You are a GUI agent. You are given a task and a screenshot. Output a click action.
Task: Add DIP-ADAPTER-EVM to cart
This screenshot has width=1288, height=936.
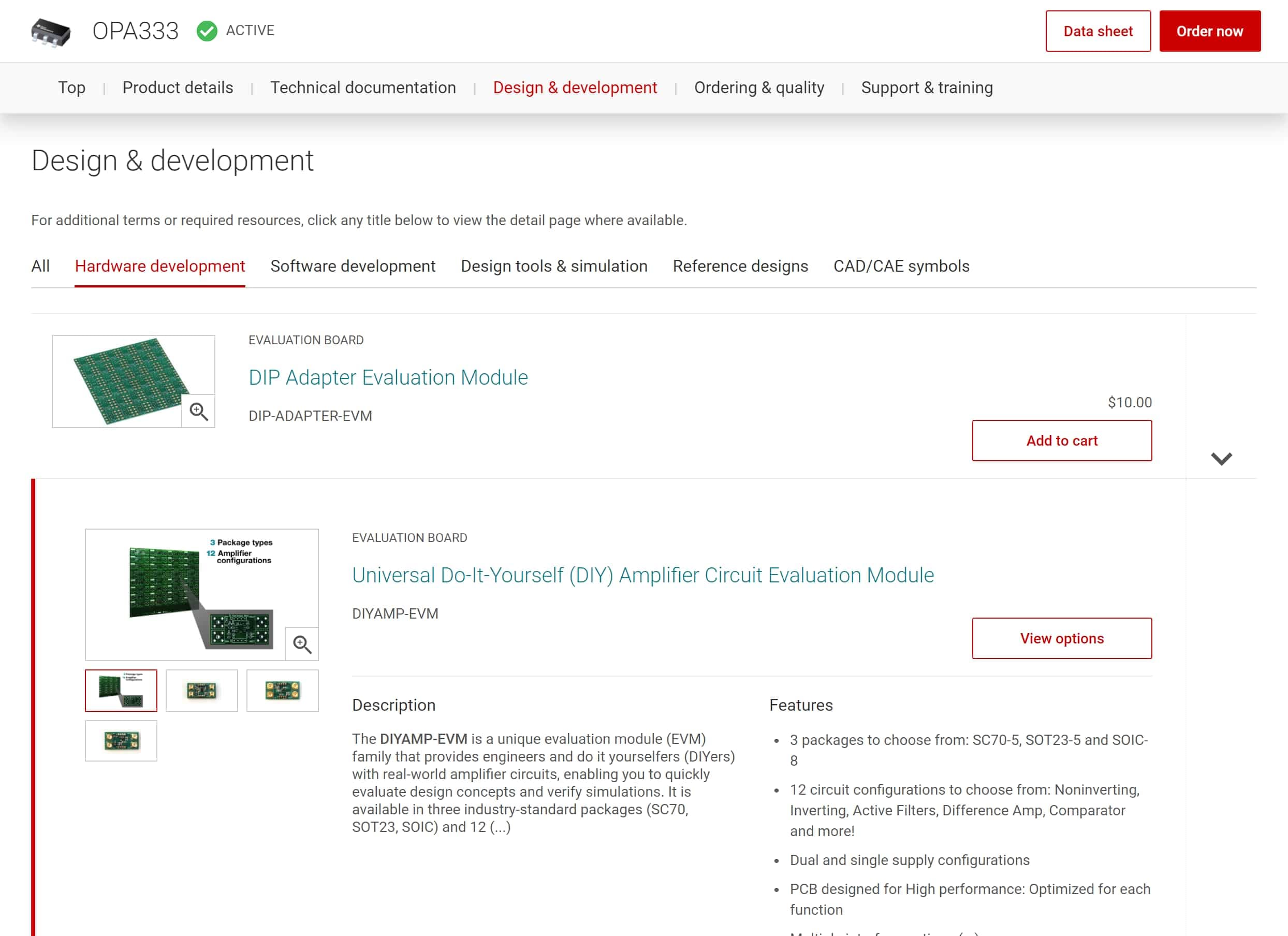click(x=1061, y=441)
